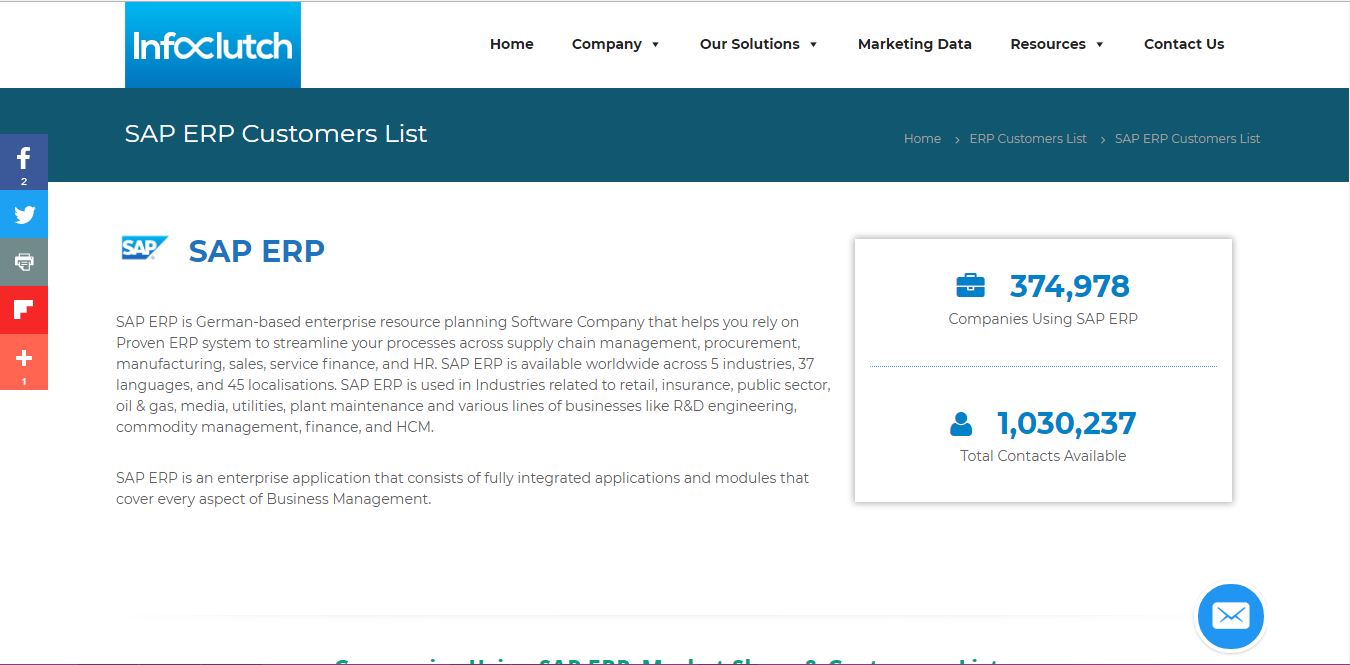Image resolution: width=1350 pixels, height=665 pixels.
Task: Open the Our Solutions menu
Action: coord(750,44)
